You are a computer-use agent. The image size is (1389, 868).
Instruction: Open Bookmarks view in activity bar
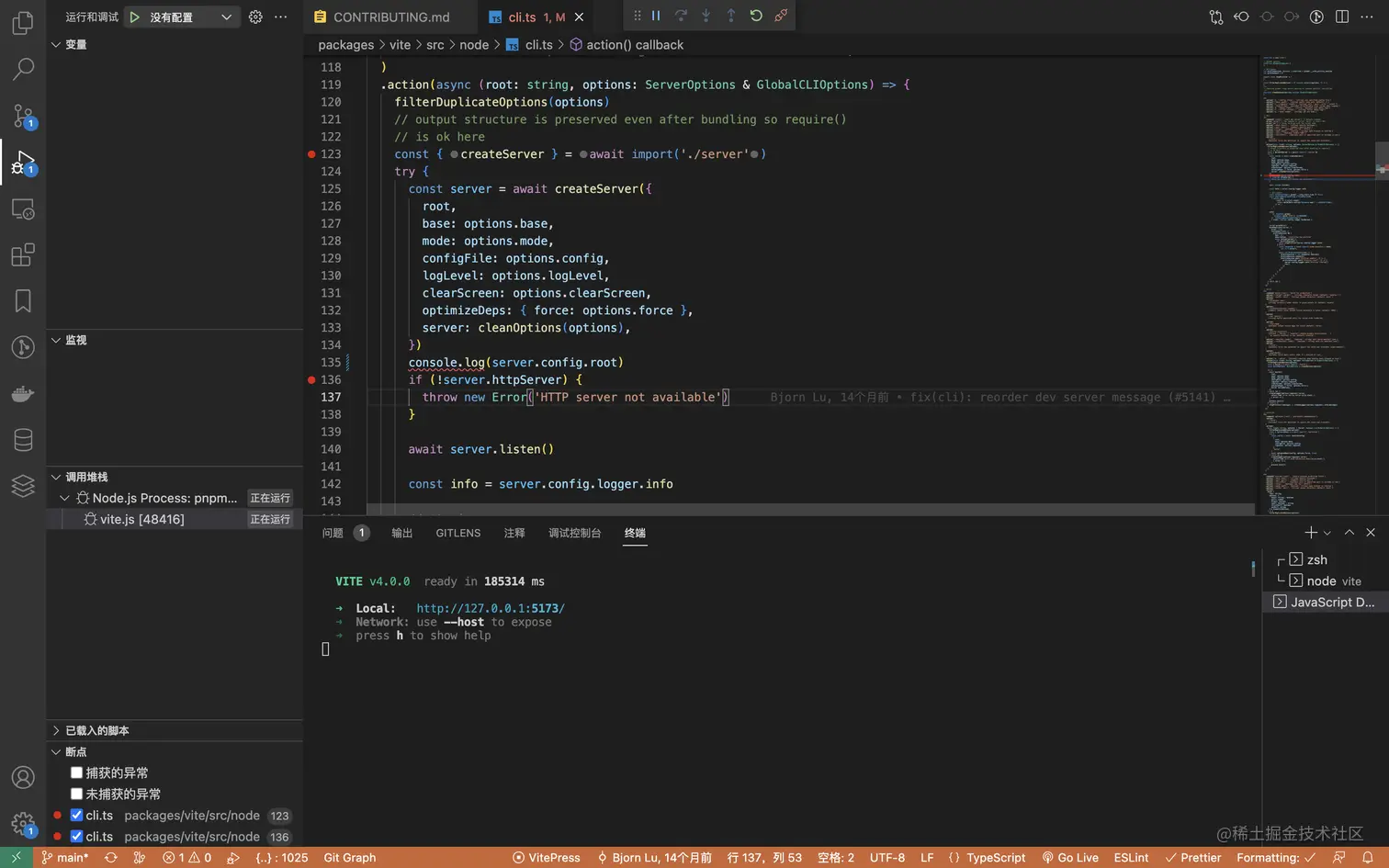pyautogui.click(x=23, y=300)
